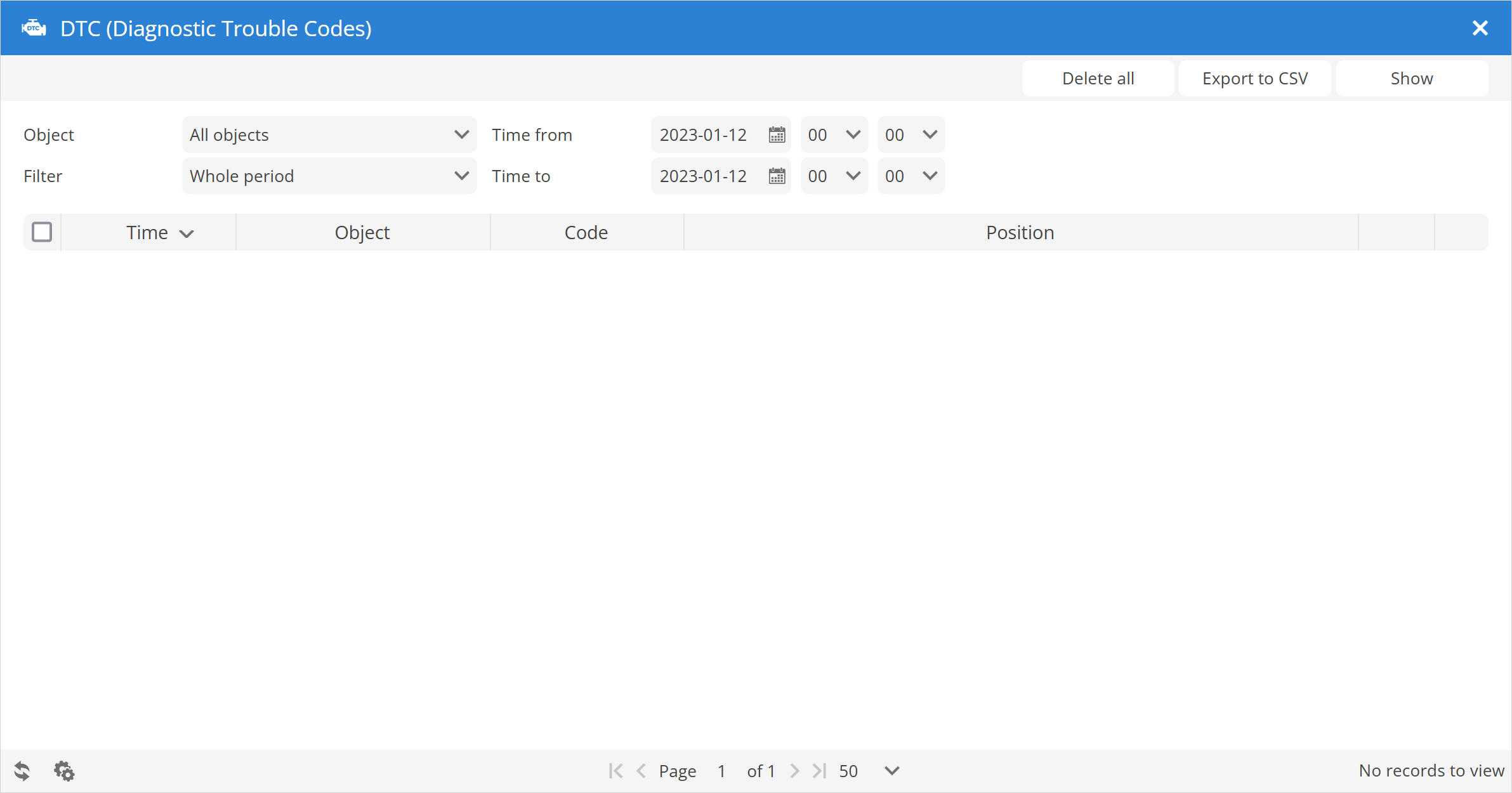Image resolution: width=1512 pixels, height=793 pixels.
Task: Go to previous page arrow
Action: coord(641,771)
